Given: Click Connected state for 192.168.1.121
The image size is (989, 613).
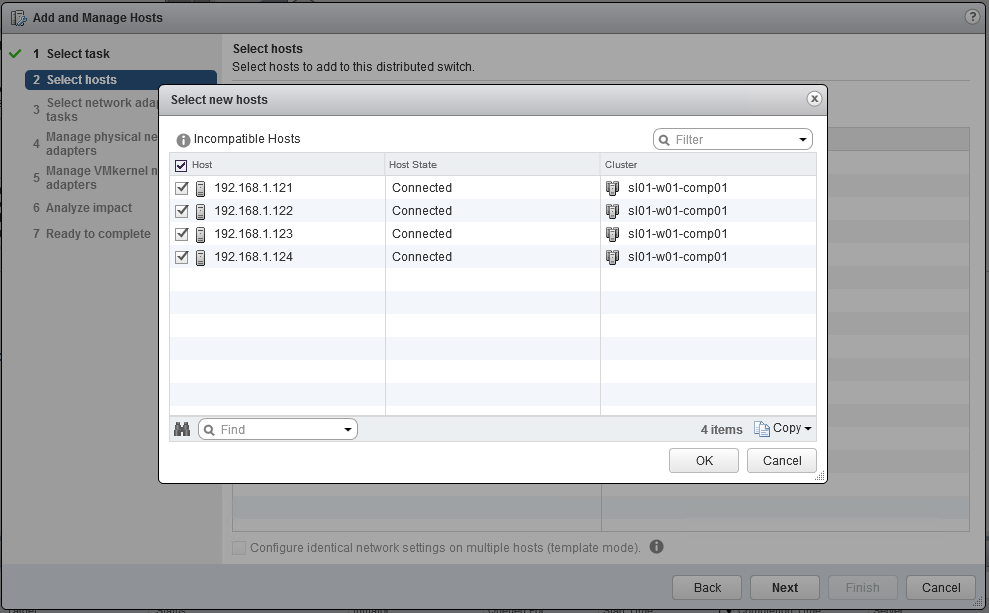Looking at the screenshot, I should point(422,188).
